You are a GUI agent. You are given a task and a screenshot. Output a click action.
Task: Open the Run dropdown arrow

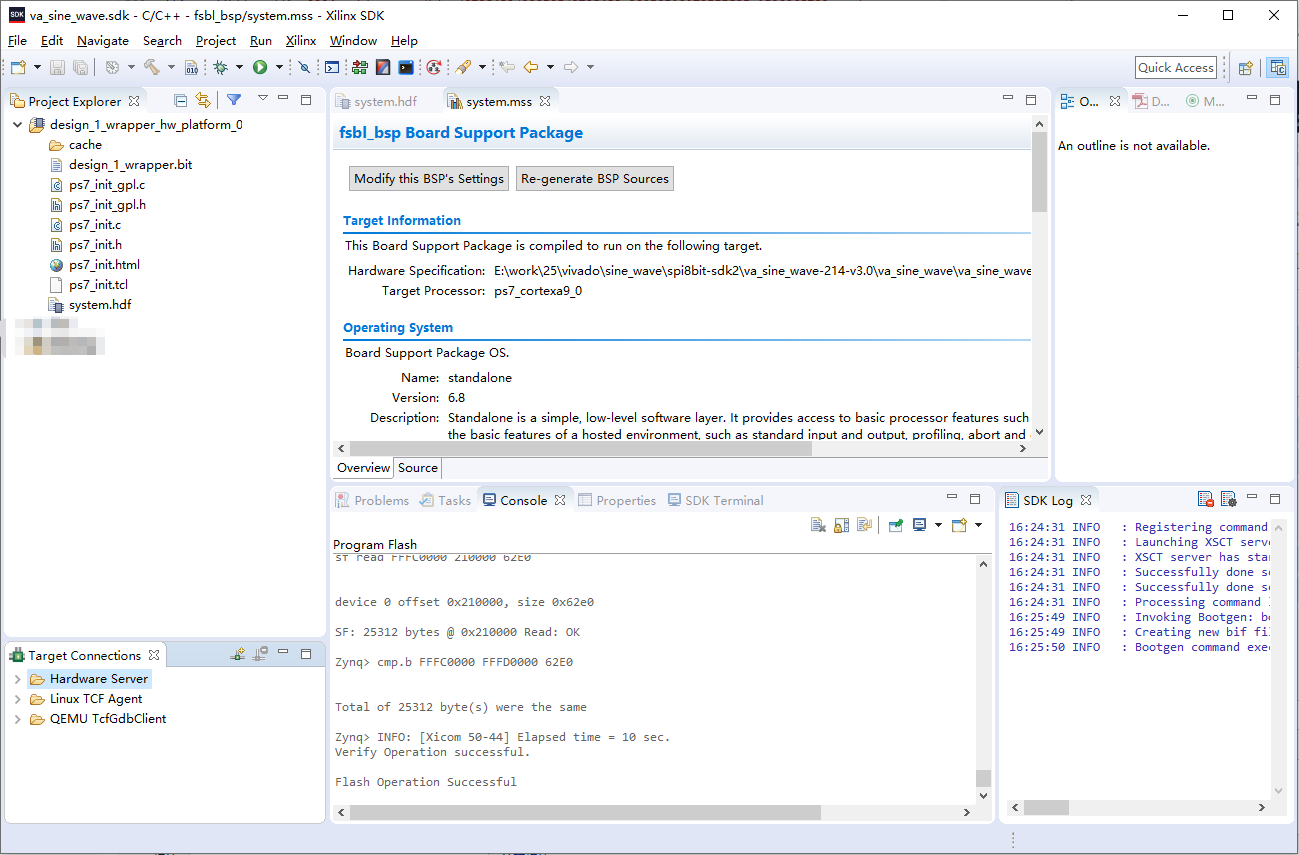(279, 67)
